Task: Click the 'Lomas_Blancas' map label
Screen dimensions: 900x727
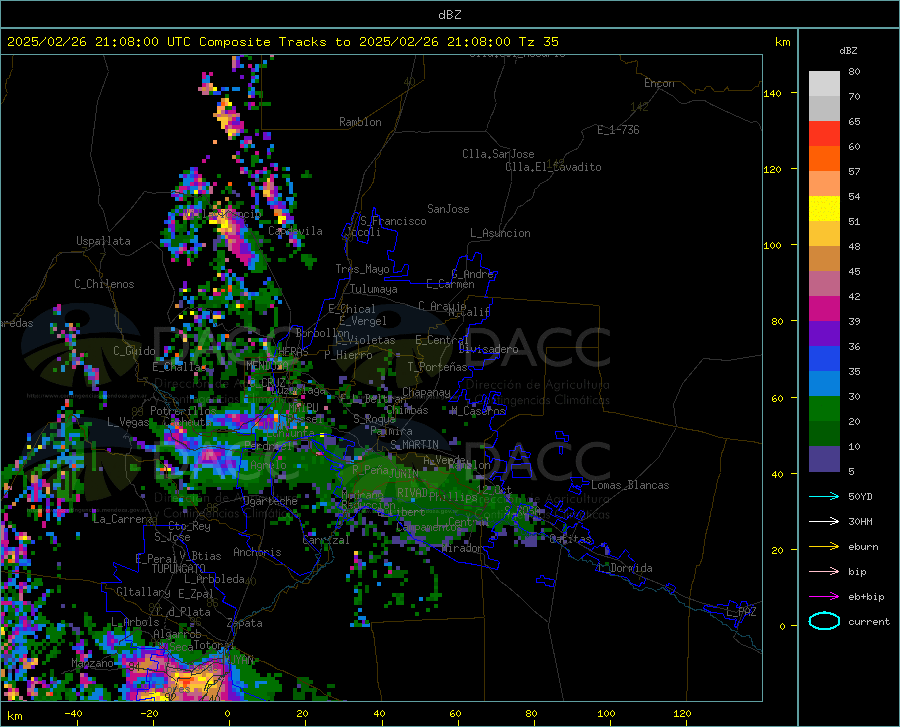Action: (x=630, y=485)
